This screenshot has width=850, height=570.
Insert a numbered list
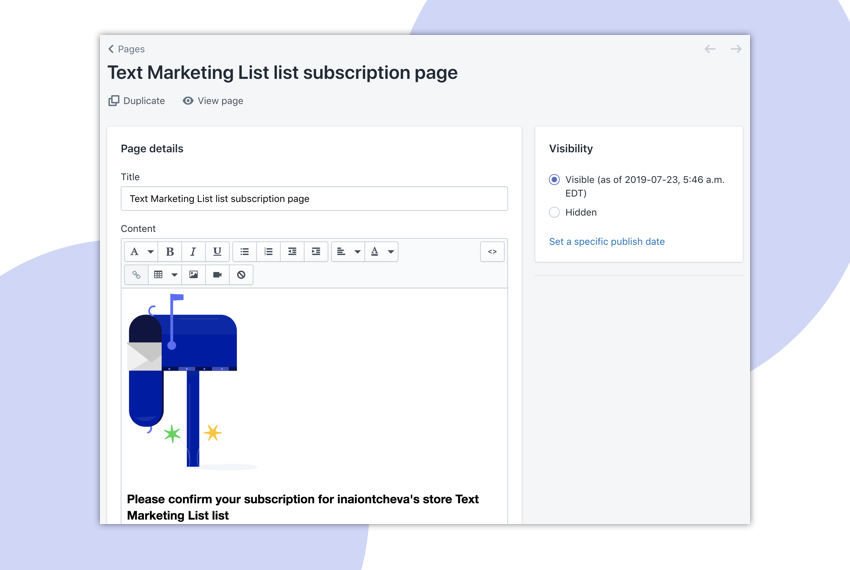click(x=268, y=252)
